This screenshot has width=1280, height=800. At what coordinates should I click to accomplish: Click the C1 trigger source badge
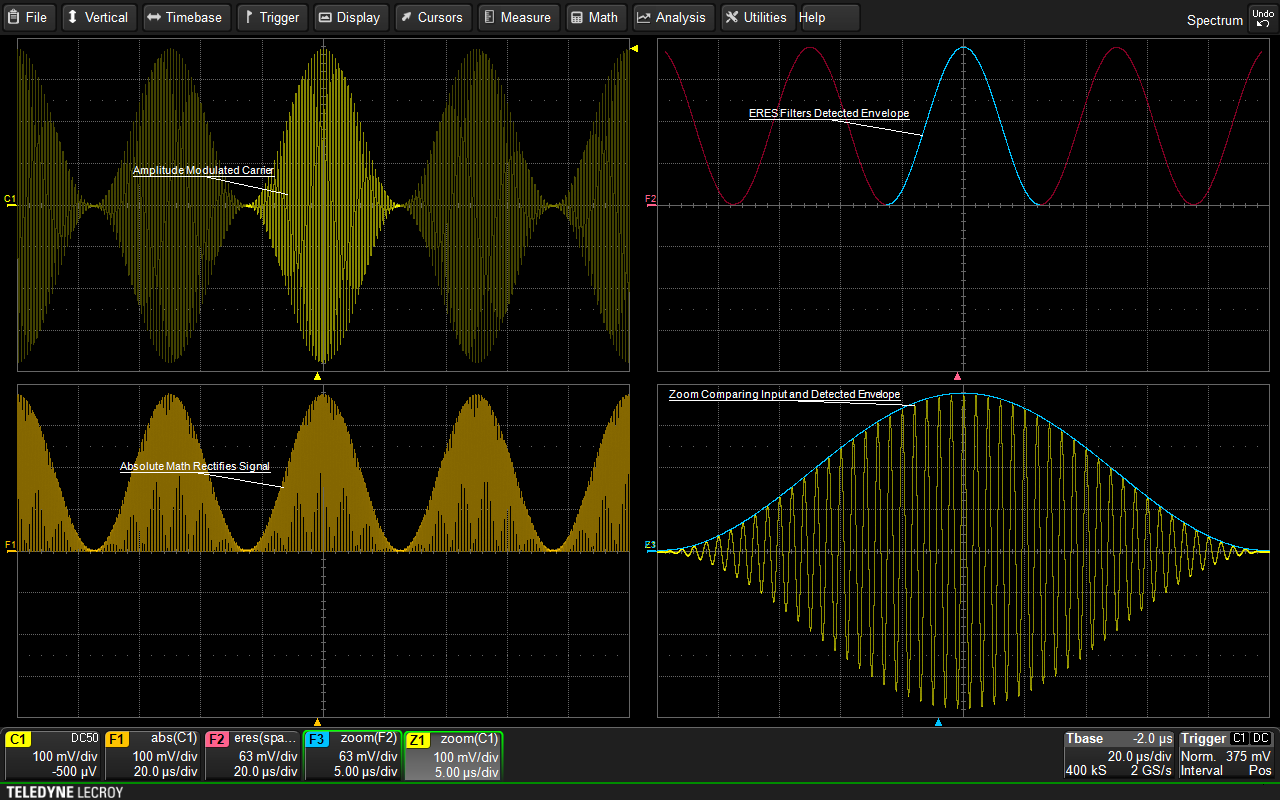[x=1239, y=738]
